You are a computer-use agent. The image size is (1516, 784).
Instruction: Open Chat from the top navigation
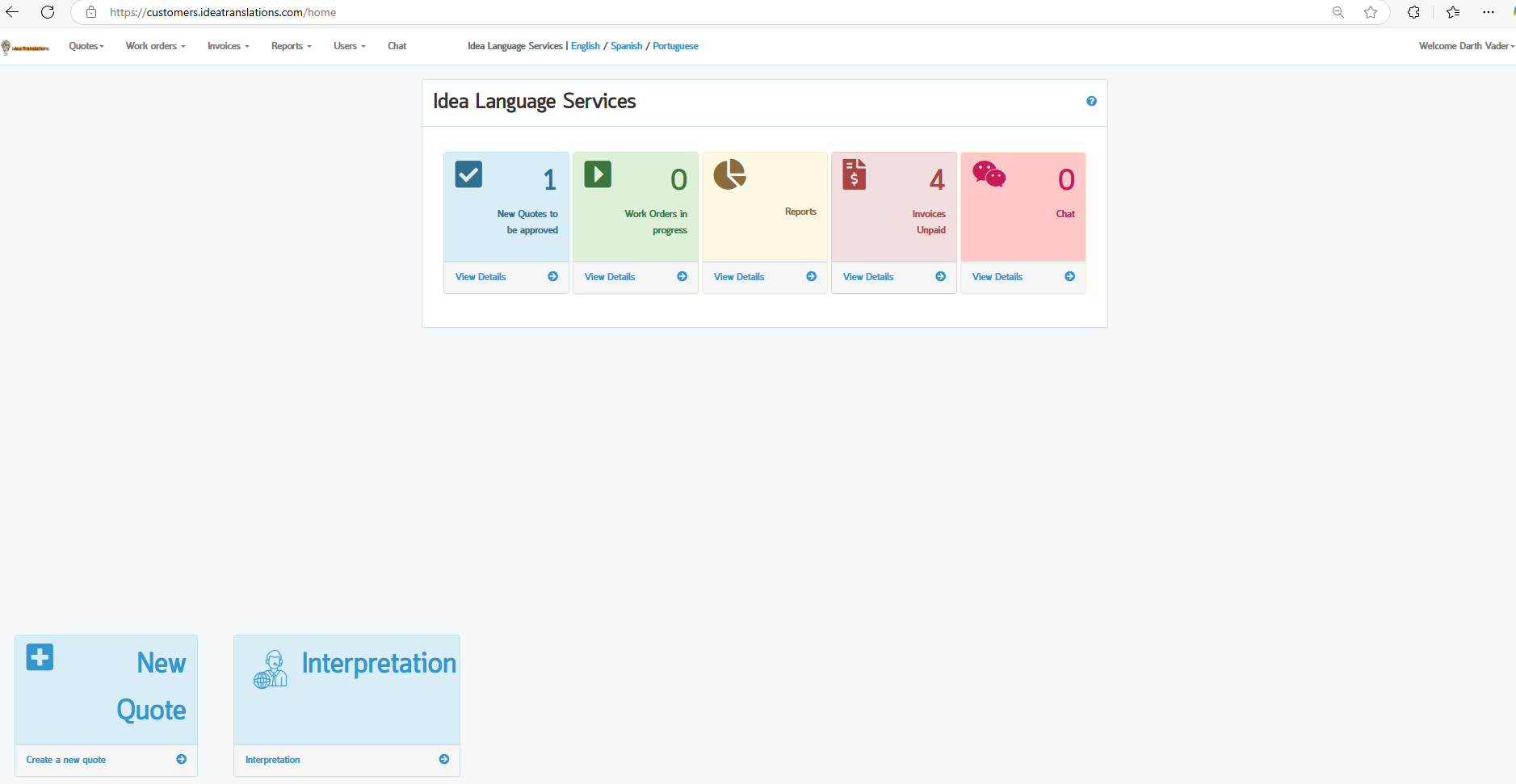pos(397,46)
